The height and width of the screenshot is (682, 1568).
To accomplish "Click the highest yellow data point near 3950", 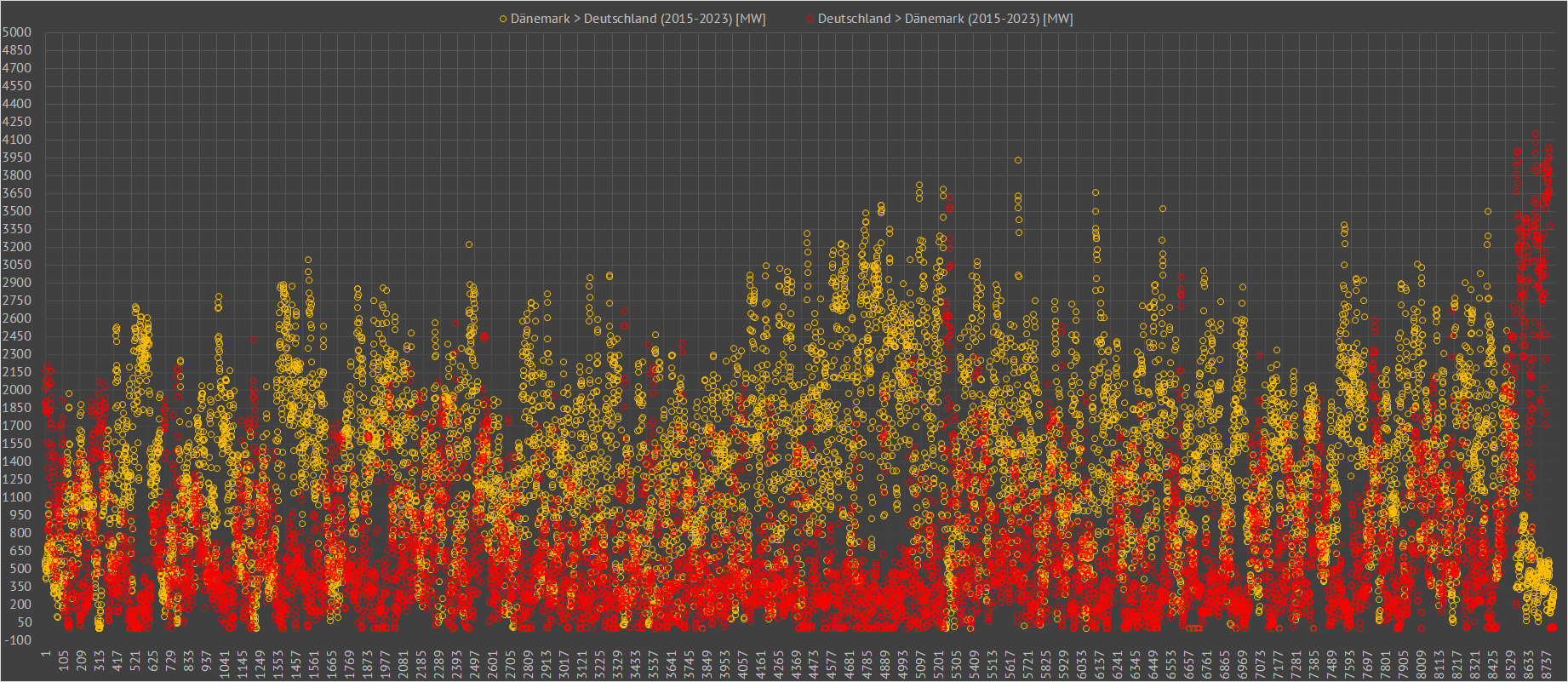I will [x=1018, y=160].
